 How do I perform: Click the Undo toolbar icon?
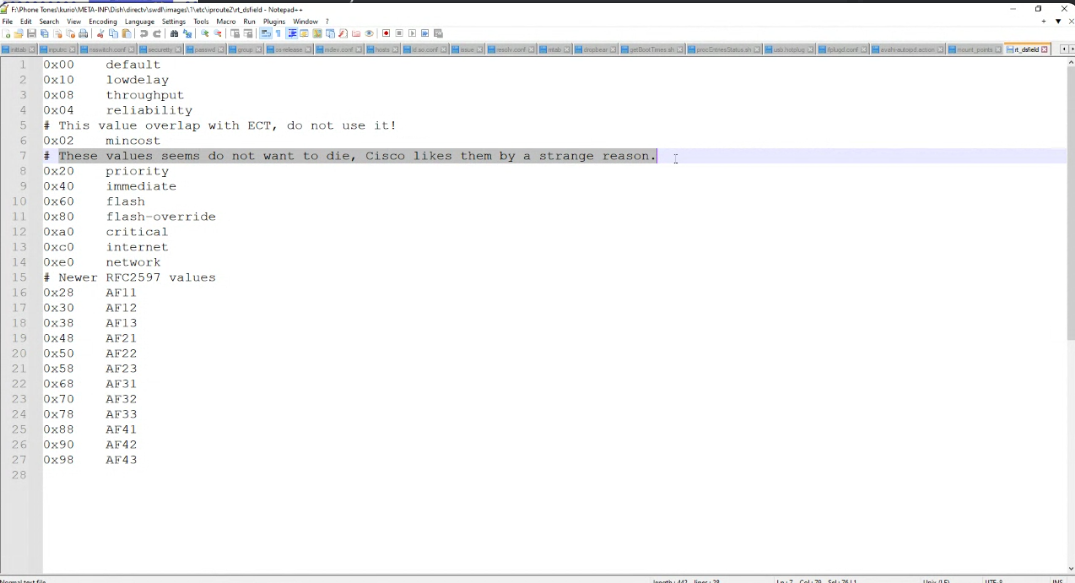144,34
